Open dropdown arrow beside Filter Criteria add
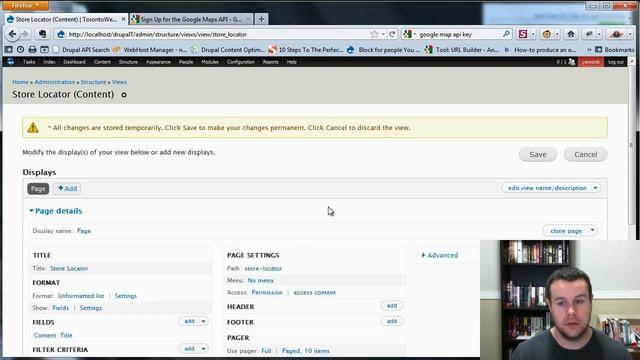Viewport: 640px width, 360px height. coord(203,349)
